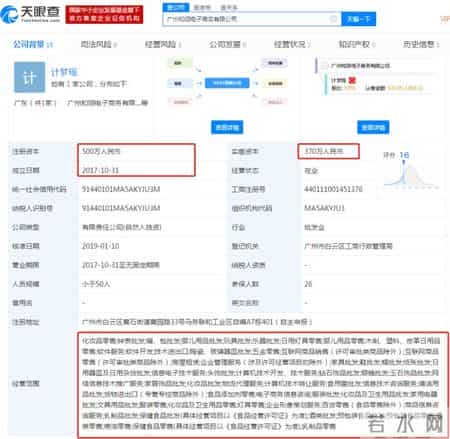Click the company type value 有限责任公司
The image size is (450, 439).
pyautogui.click(x=122, y=227)
